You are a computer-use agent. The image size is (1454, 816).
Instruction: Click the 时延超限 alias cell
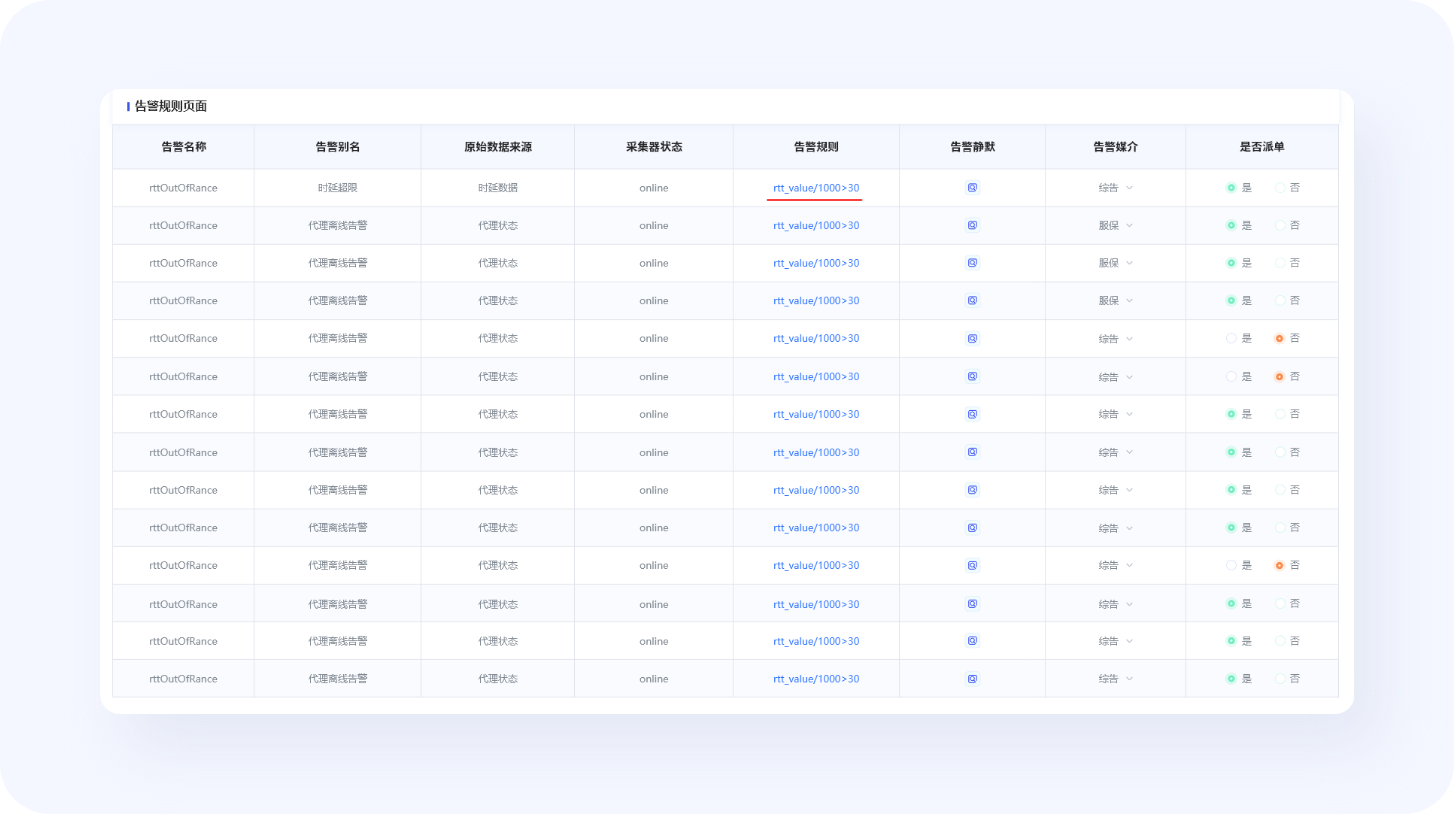click(337, 187)
